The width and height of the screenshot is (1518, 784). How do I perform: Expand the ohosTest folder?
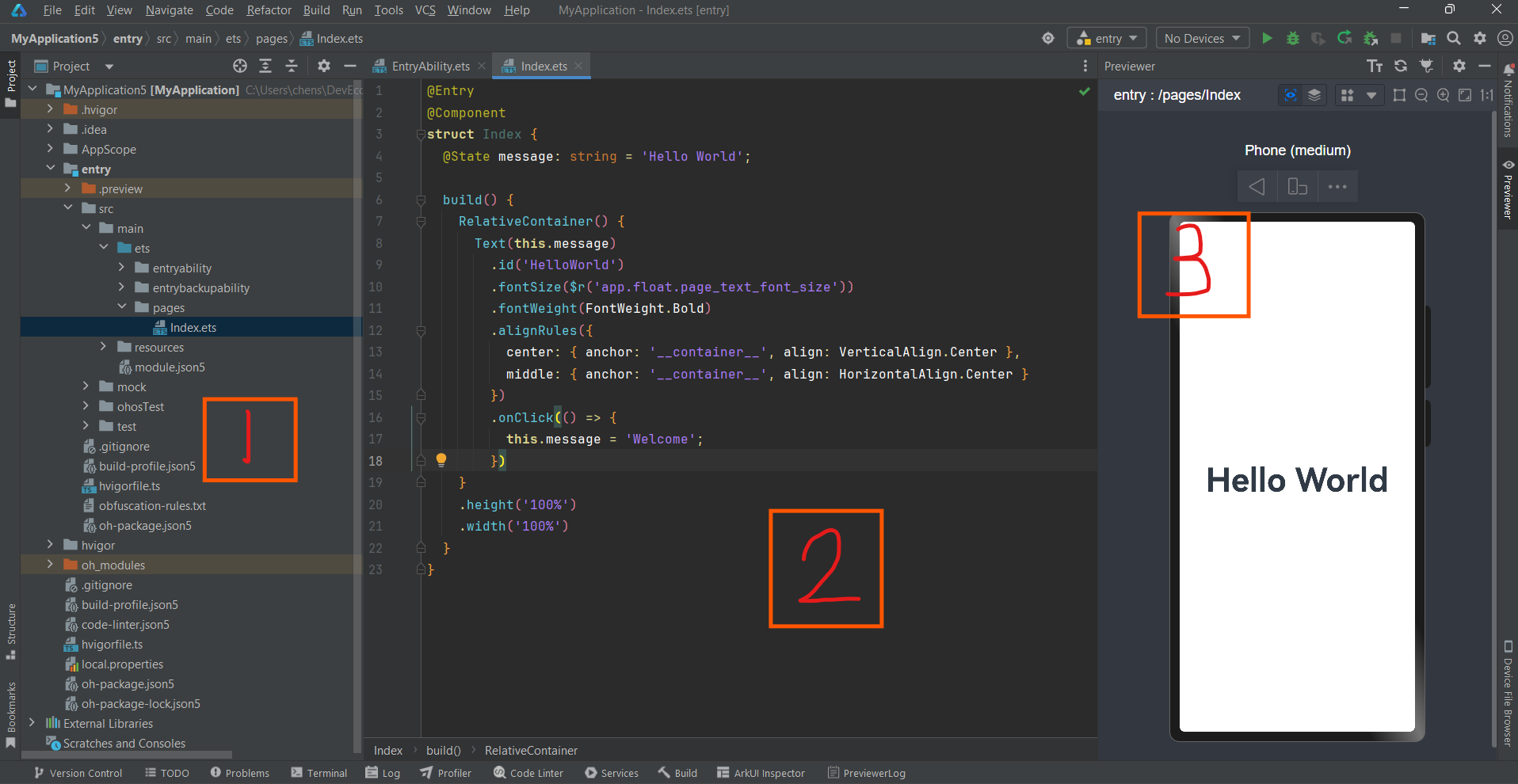(86, 405)
